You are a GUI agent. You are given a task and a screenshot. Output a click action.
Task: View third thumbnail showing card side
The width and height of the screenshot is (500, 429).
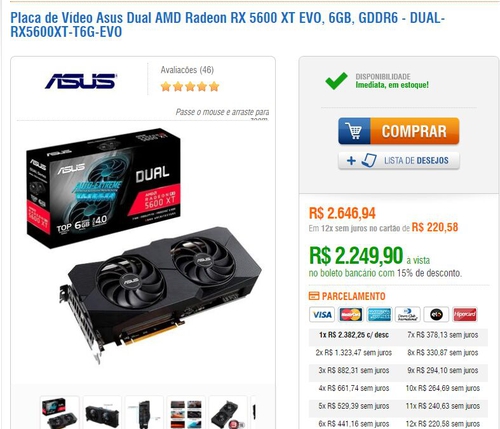144,413
